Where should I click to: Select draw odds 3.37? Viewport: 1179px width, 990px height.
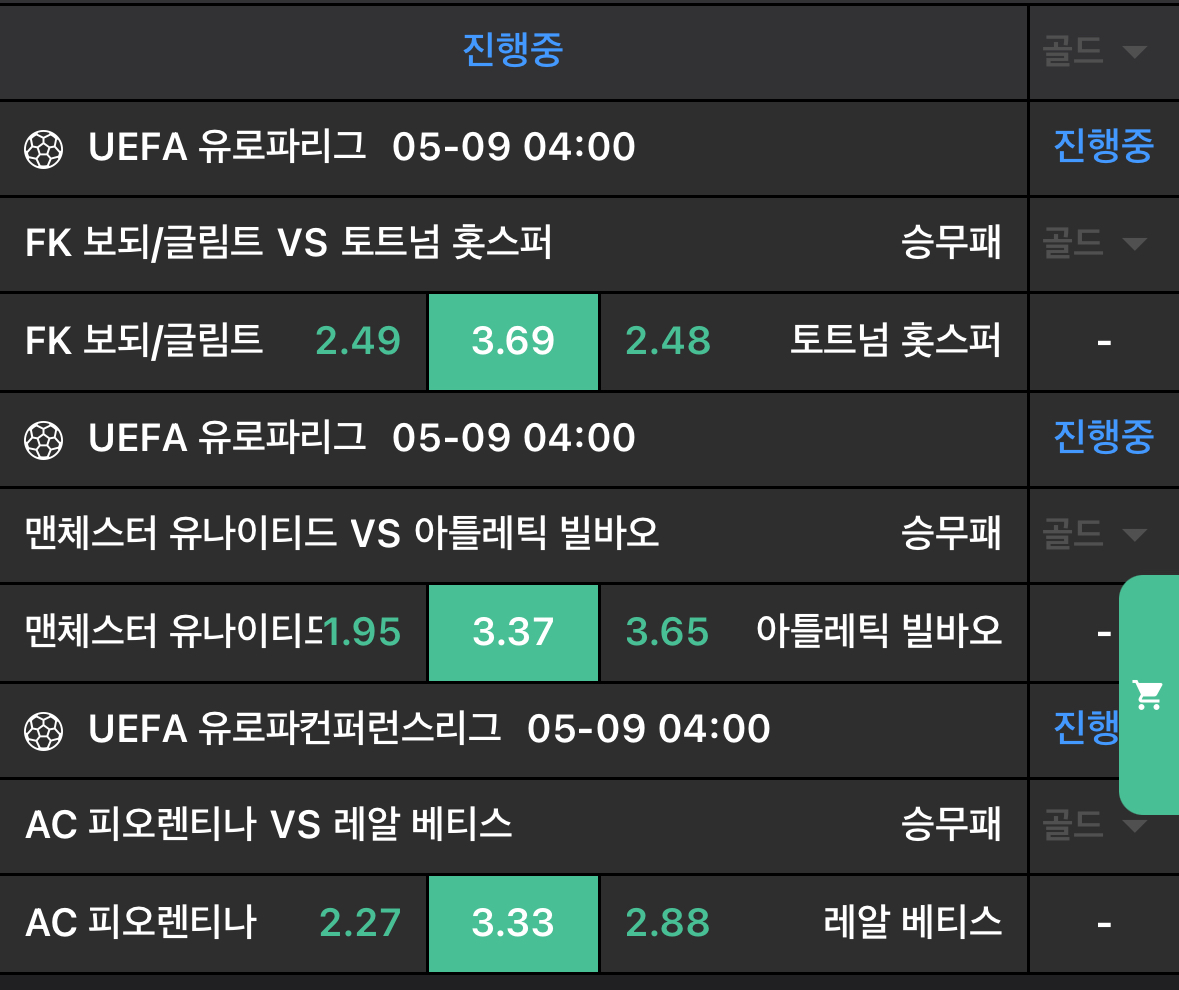(x=513, y=632)
